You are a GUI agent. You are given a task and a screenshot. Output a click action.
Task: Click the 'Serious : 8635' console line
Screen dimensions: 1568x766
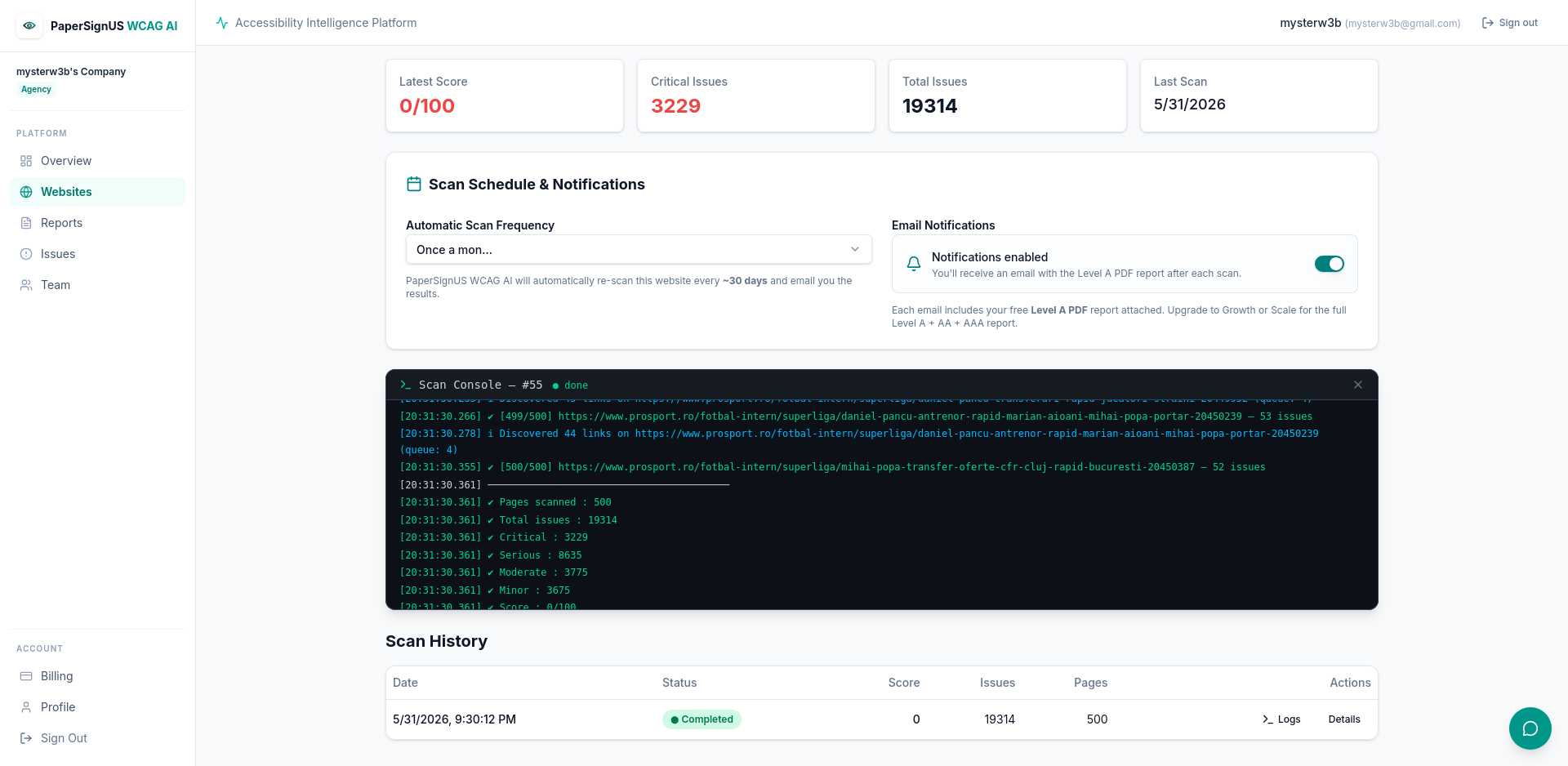tap(490, 555)
